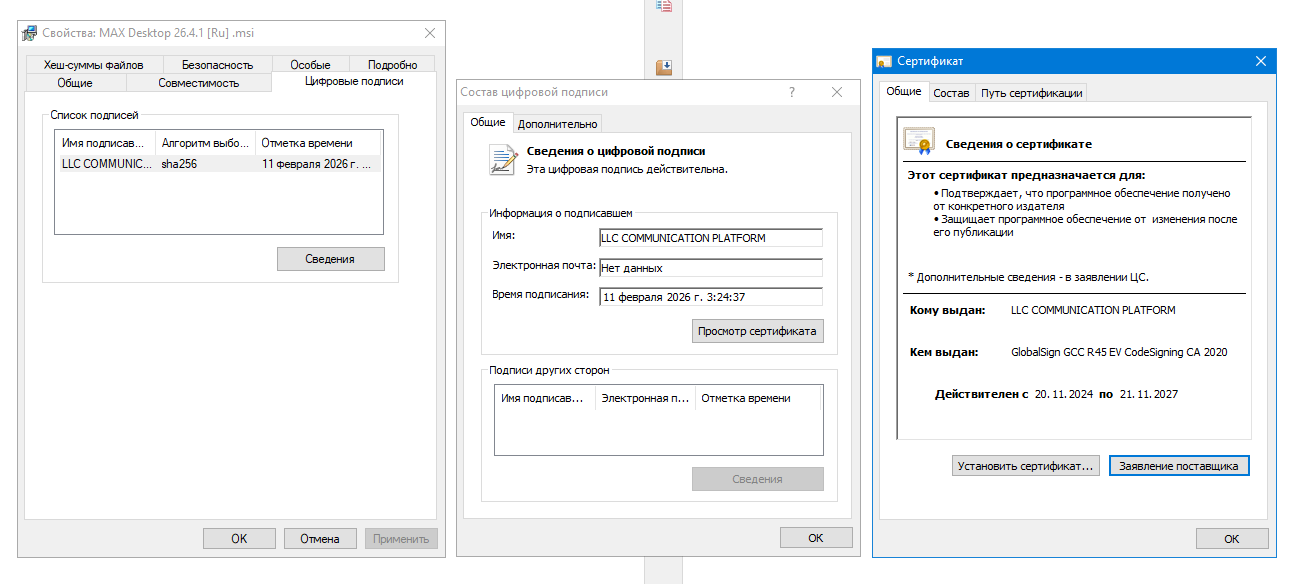The height and width of the screenshot is (584, 1294).
Task: Click the GlobalSign GCC R45 issuer text
Action: point(1119,352)
